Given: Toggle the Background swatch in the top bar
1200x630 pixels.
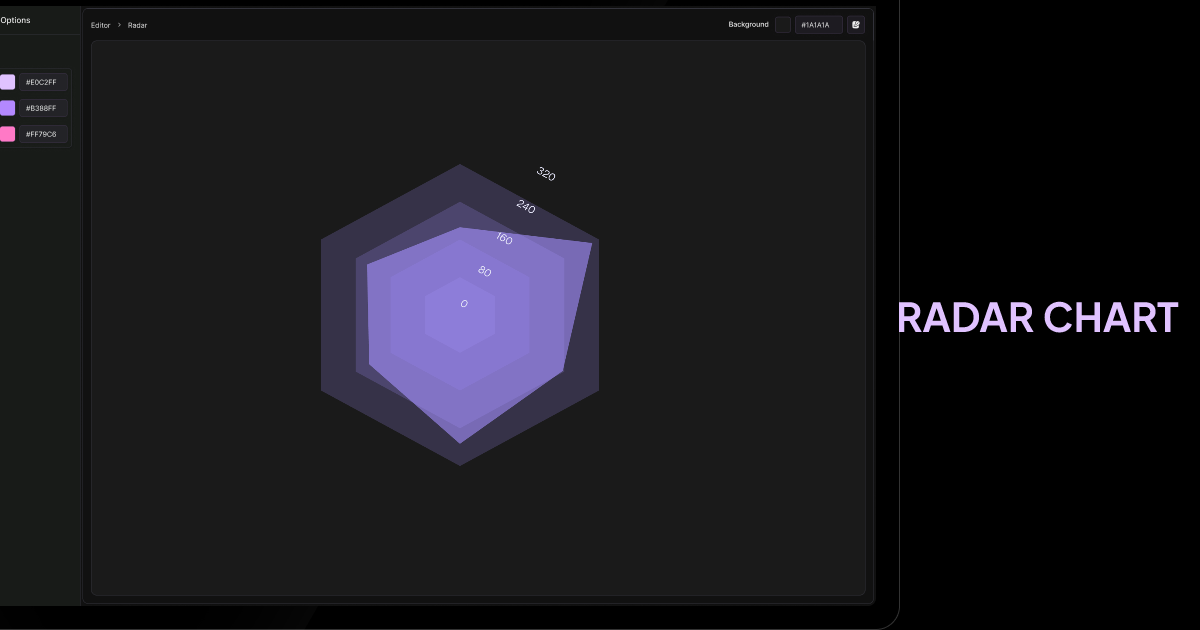Looking at the screenshot, I should click(x=783, y=24).
